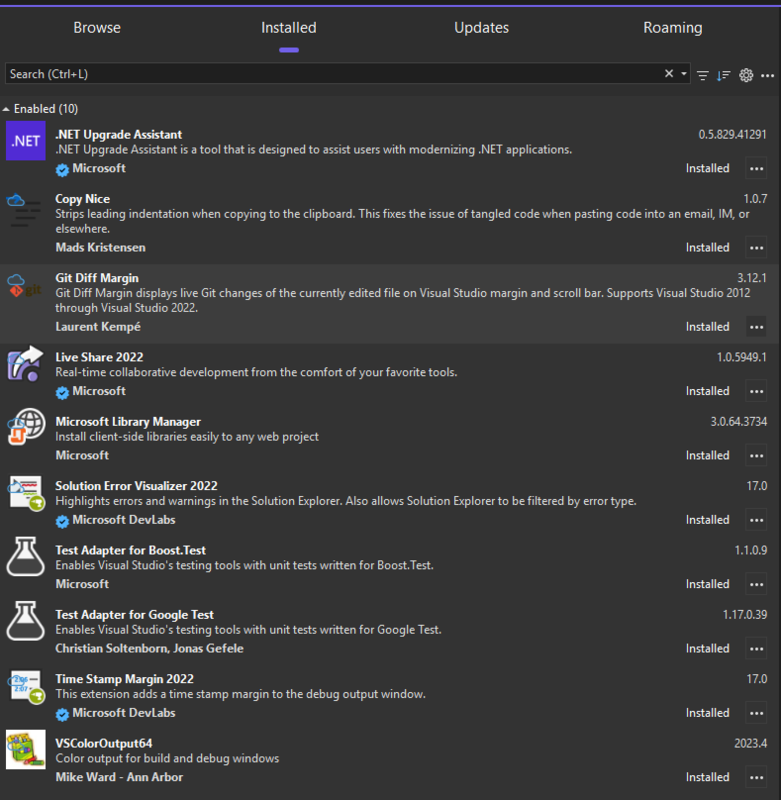Click the VSColorOutput64 crayons icon

tap(26, 749)
